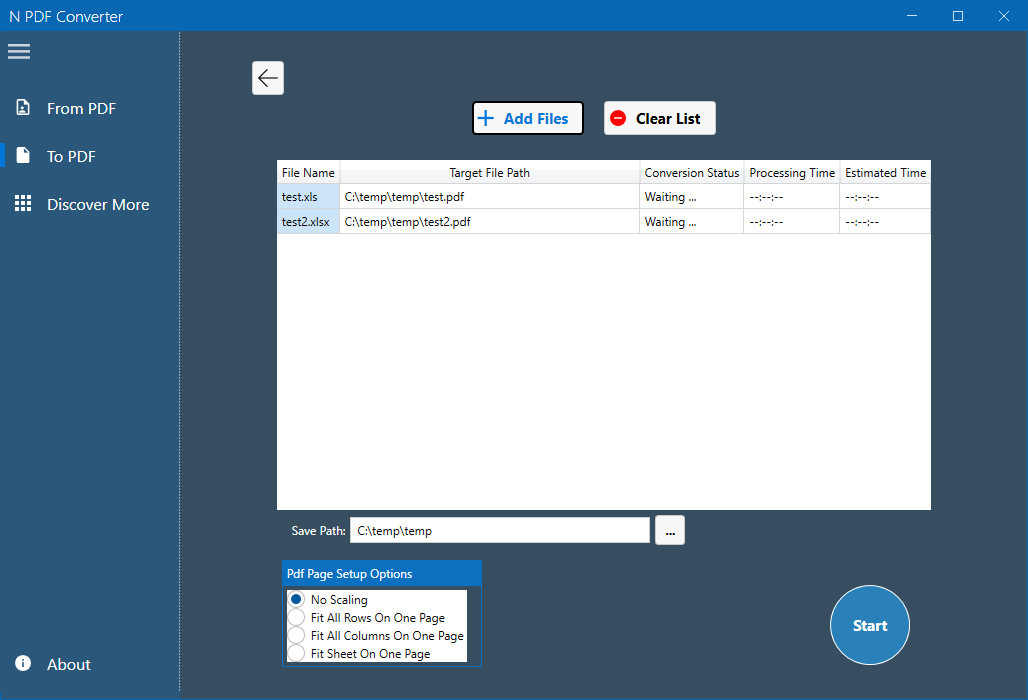Click the To PDF page icon
This screenshot has height=700, width=1028.
click(23, 156)
